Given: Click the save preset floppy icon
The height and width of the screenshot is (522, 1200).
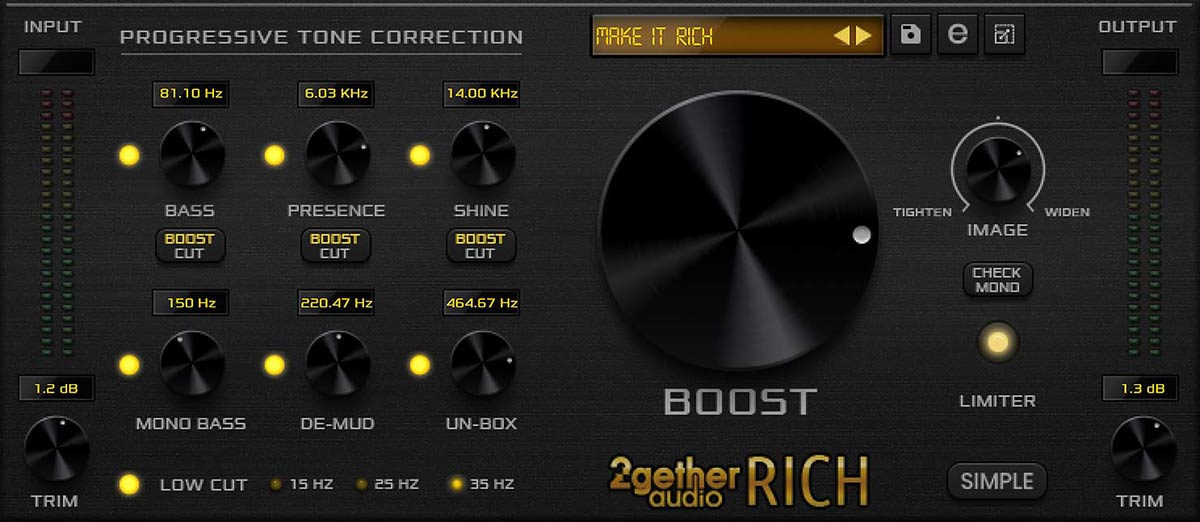Looking at the screenshot, I should (910, 35).
